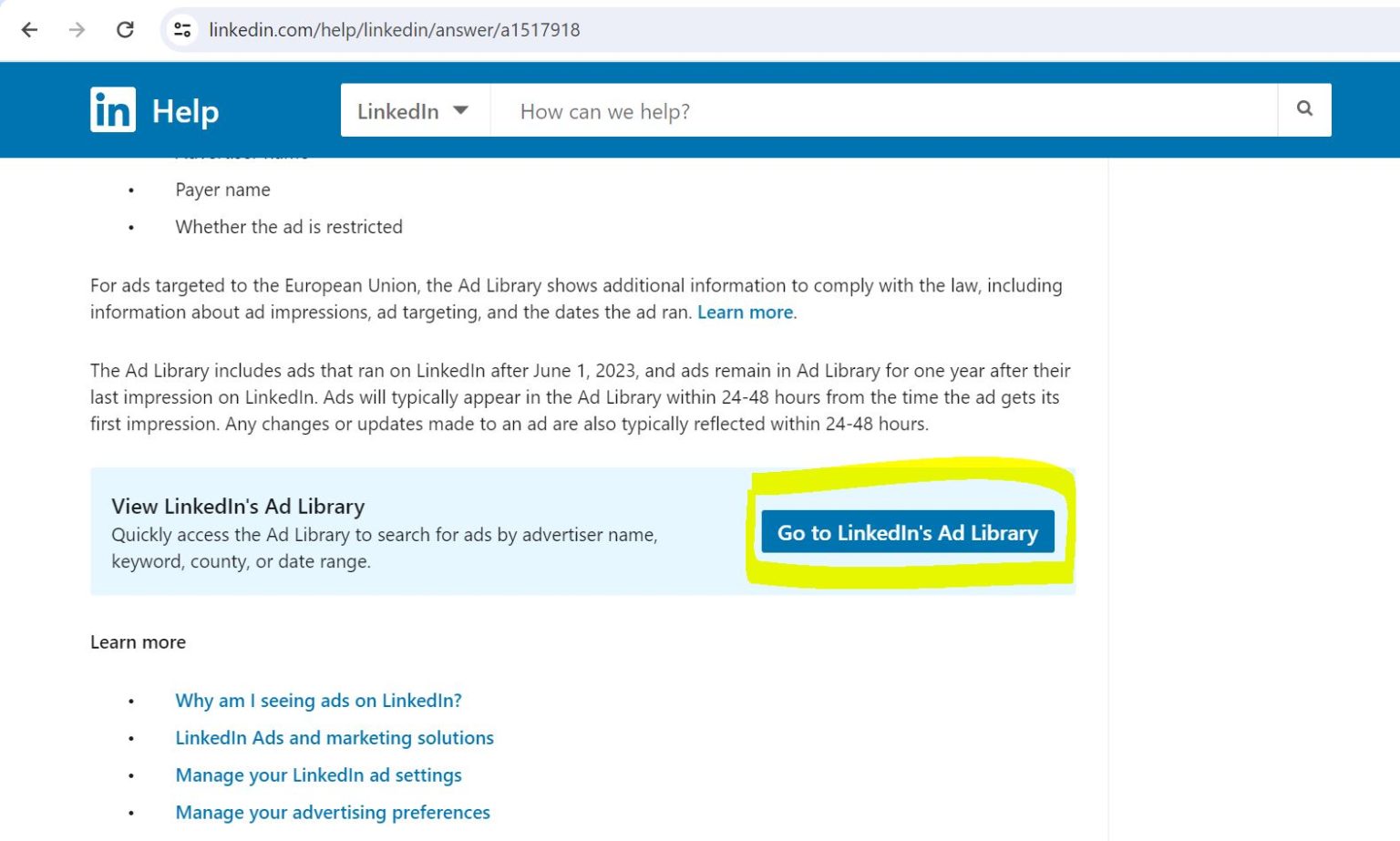Expand the search category selector showing "LinkedIn"
This screenshot has height=841, width=1400.
(413, 110)
